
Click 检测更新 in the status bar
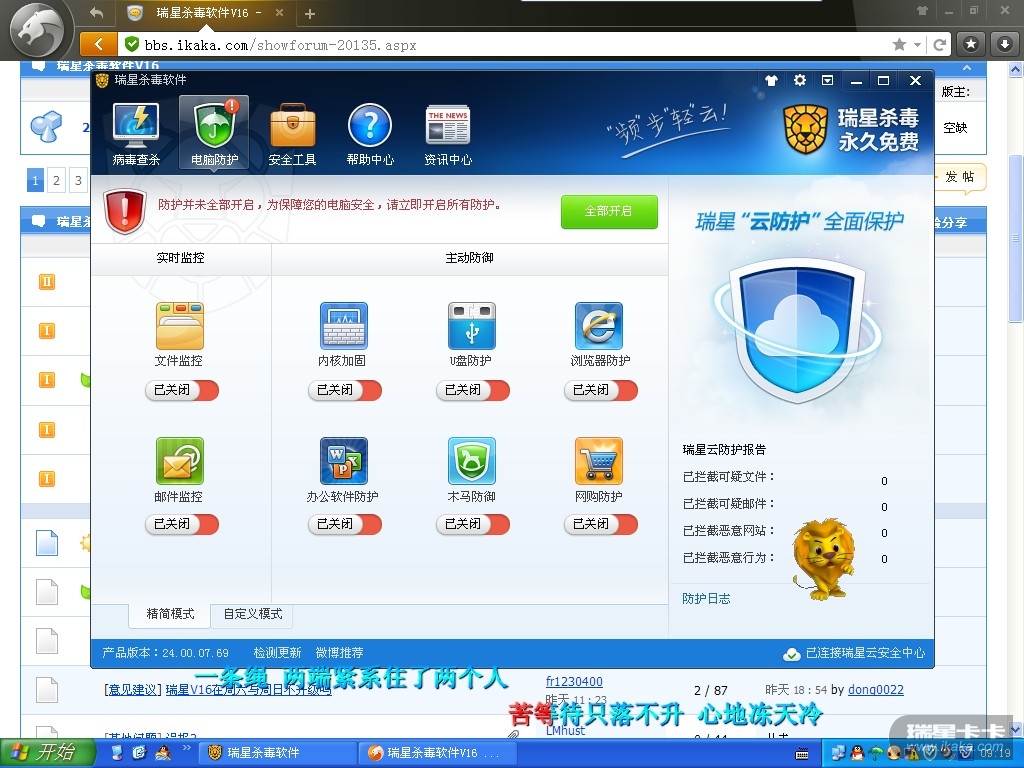pos(277,652)
